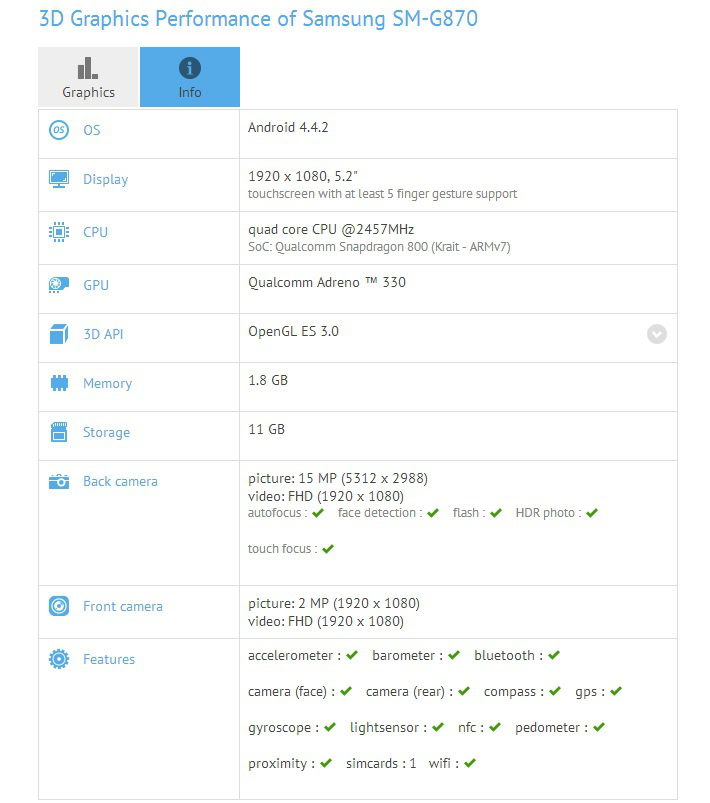The height and width of the screenshot is (803, 710).
Task: Click the camera (face) green checkmark
Action: coord(346,691)
